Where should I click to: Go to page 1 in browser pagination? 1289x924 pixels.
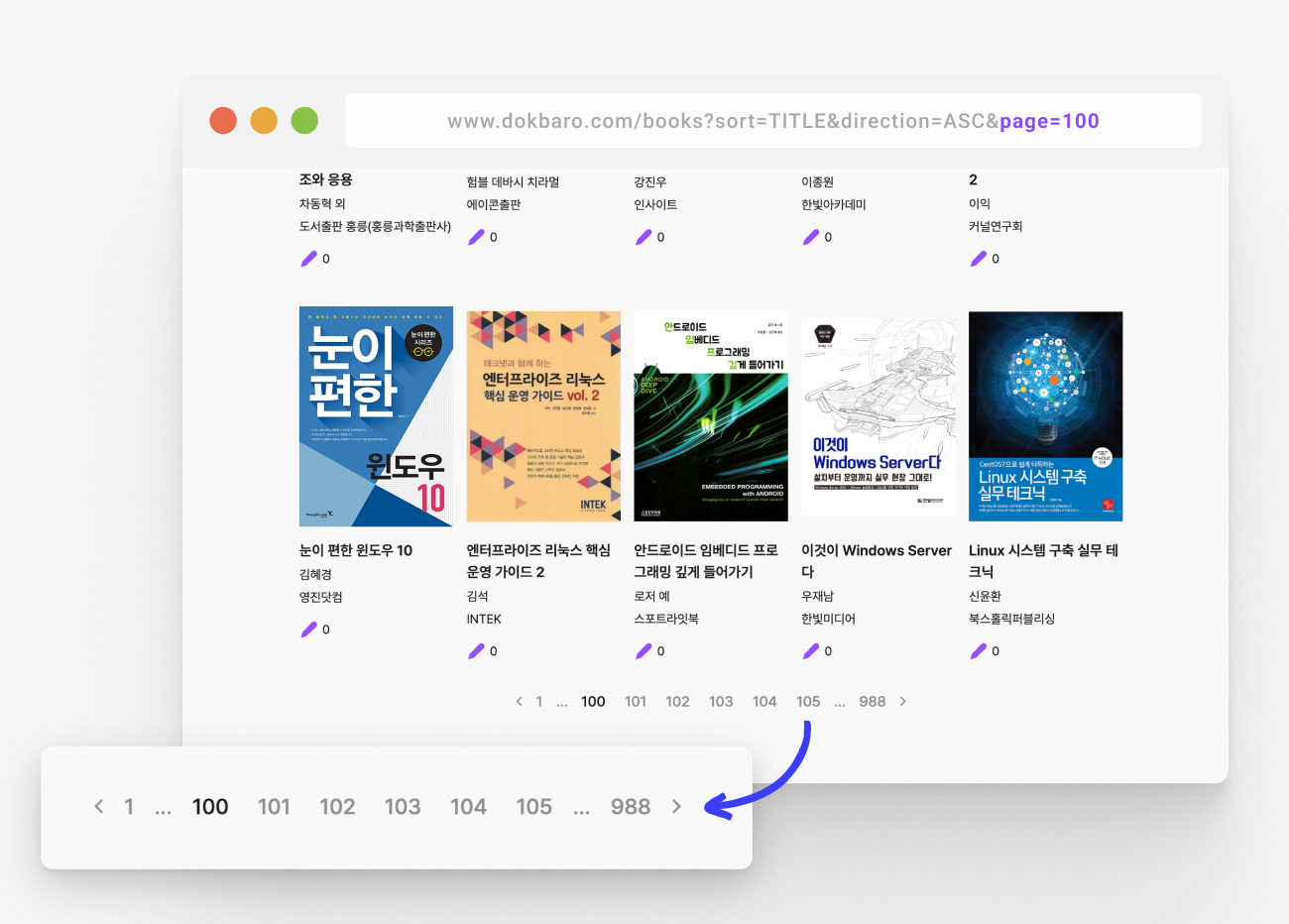tap(539, 701)
